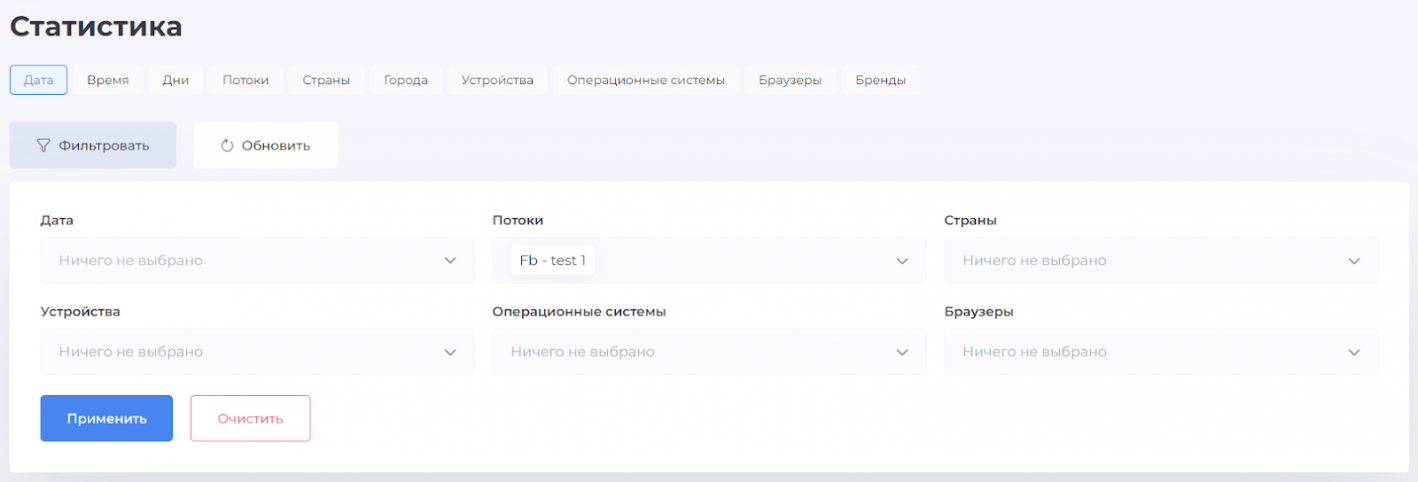This screenshot has width=1418, height=482.
Task: Open the Бренды tab
Action: click(x=881, y=80)
